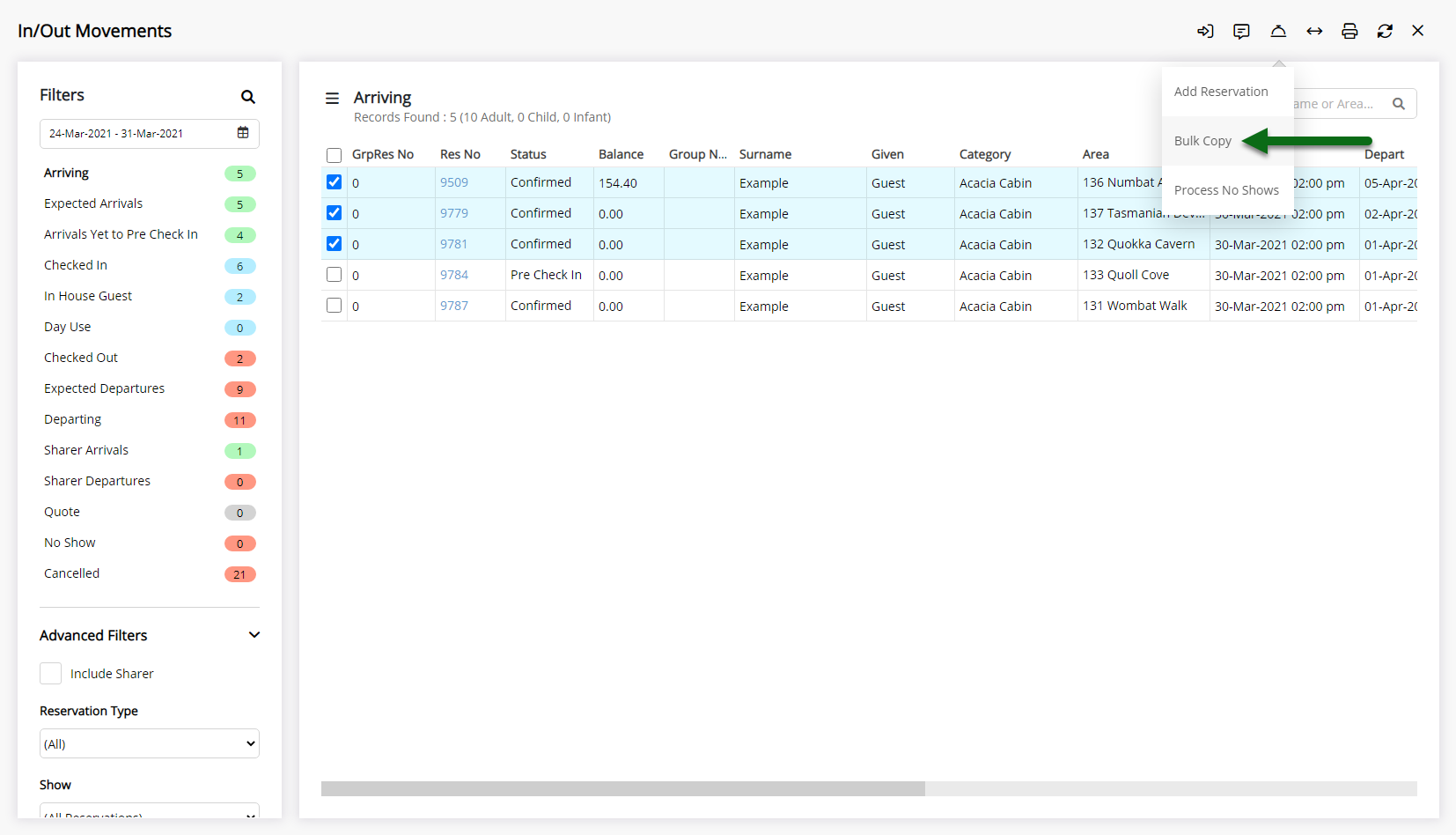The height and width of the screenshot is (835, 1456).
Task: Open reservation number 9781 link
Action: (454, 244)
